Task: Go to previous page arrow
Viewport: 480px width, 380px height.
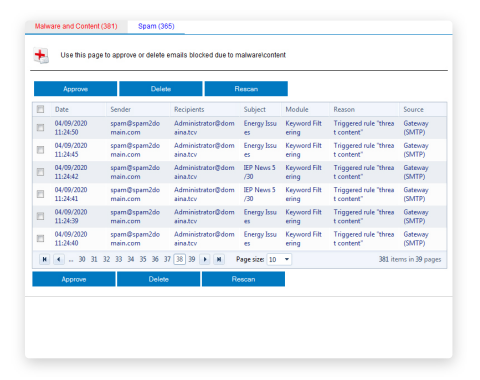Action: point(59,259)
